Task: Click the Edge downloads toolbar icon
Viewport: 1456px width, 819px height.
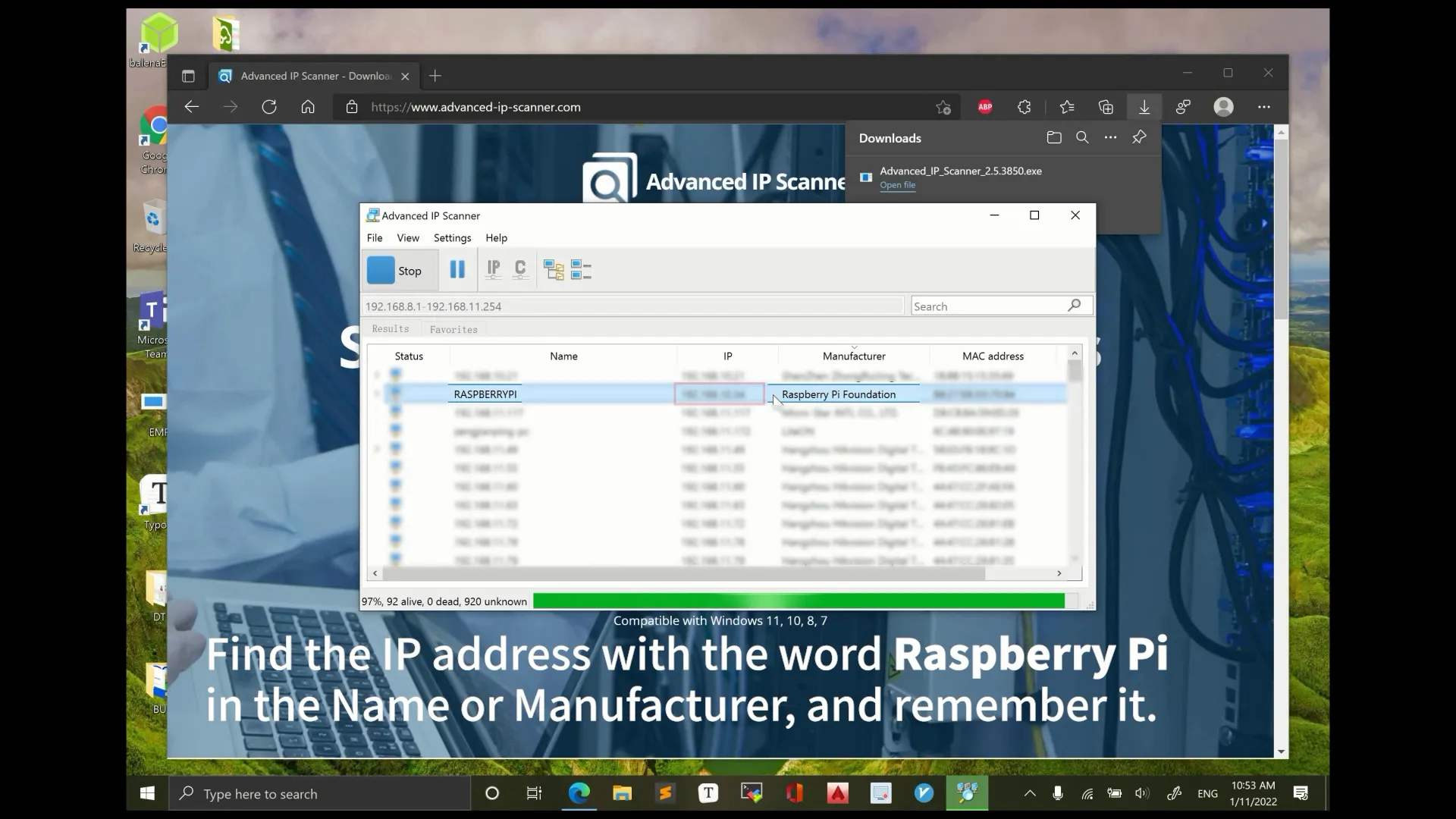Action: [x=1144, y=107]
